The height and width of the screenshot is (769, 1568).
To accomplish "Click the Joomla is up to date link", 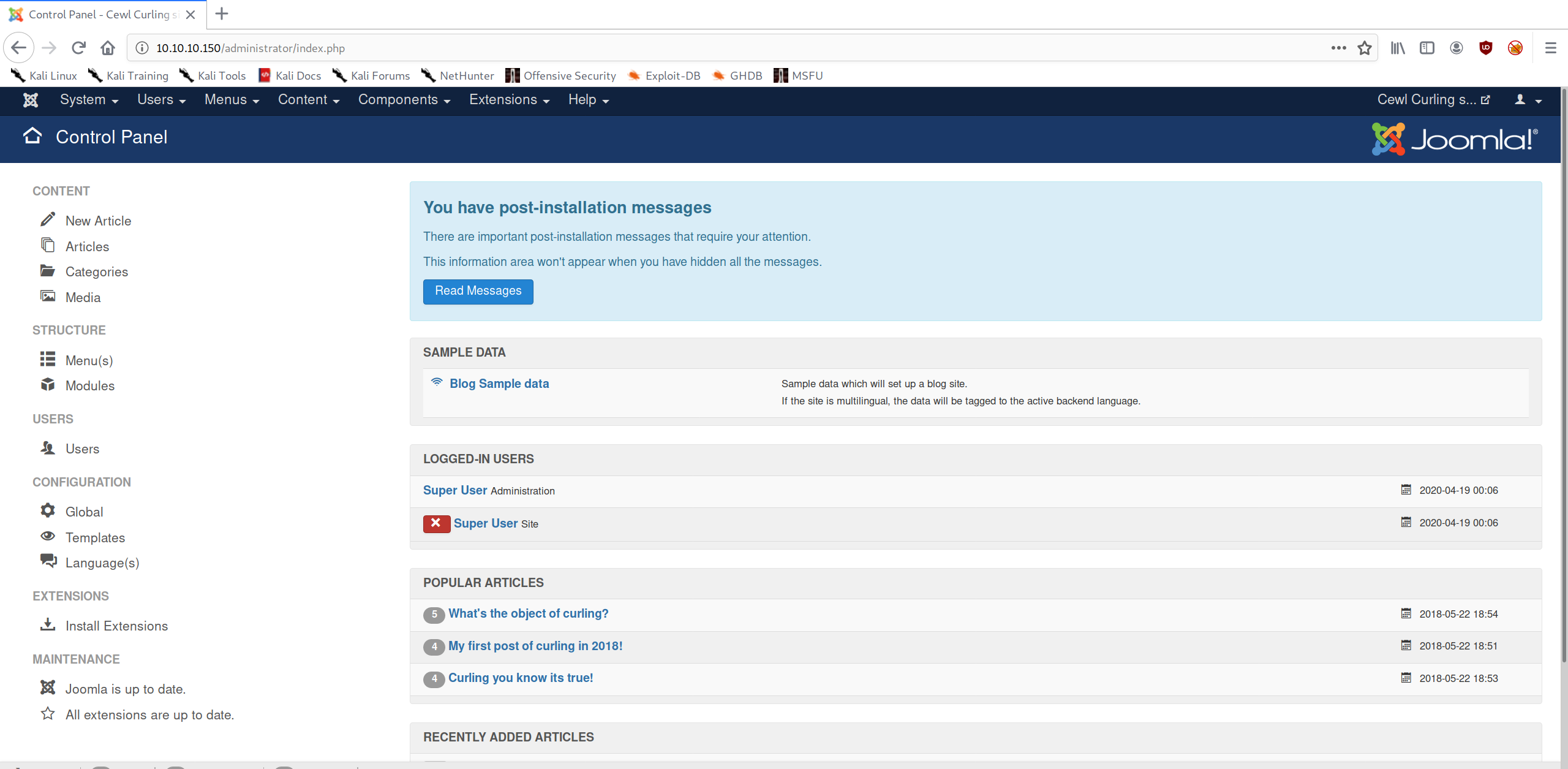I will pyautogui.click(x=126, y=689).
